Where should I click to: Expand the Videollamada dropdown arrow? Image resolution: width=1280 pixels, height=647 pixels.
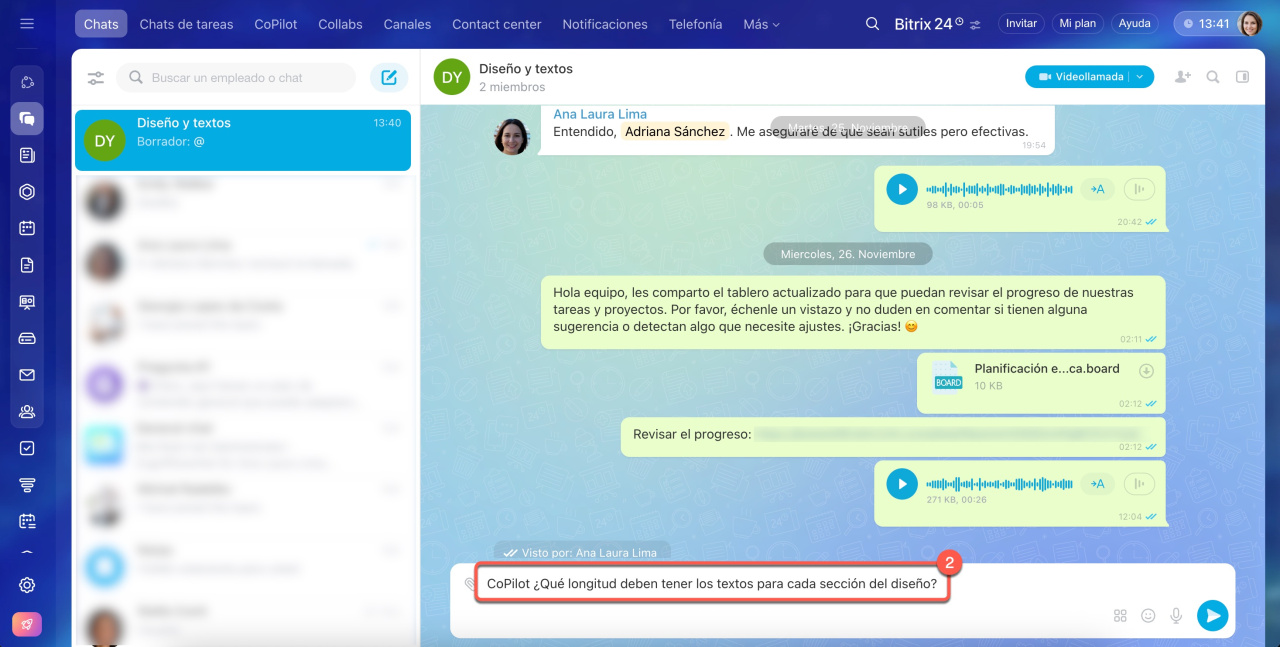coord(1140,77)
